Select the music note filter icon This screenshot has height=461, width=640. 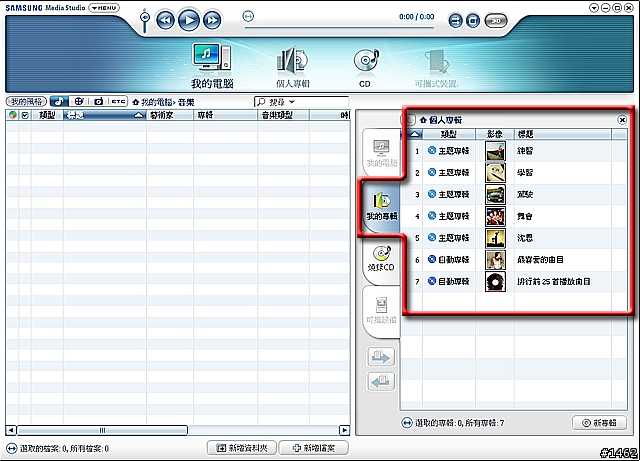(59, 101)
